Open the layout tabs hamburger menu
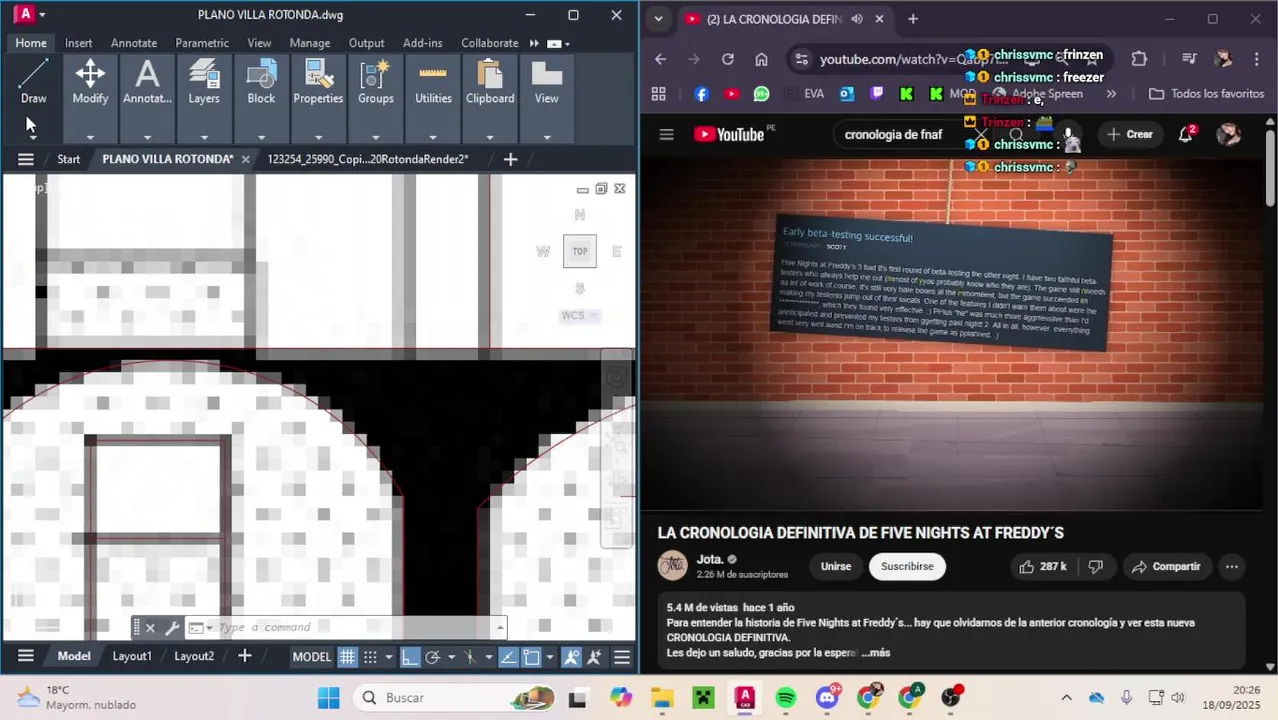This screenshot has width=1278, height=720. tap(26, 656)
